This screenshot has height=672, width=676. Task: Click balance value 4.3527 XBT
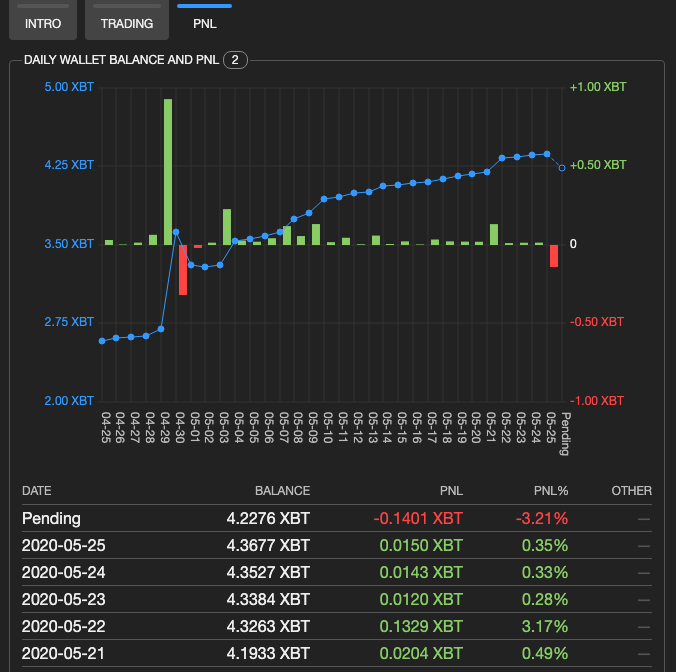(x=268, y=572)
